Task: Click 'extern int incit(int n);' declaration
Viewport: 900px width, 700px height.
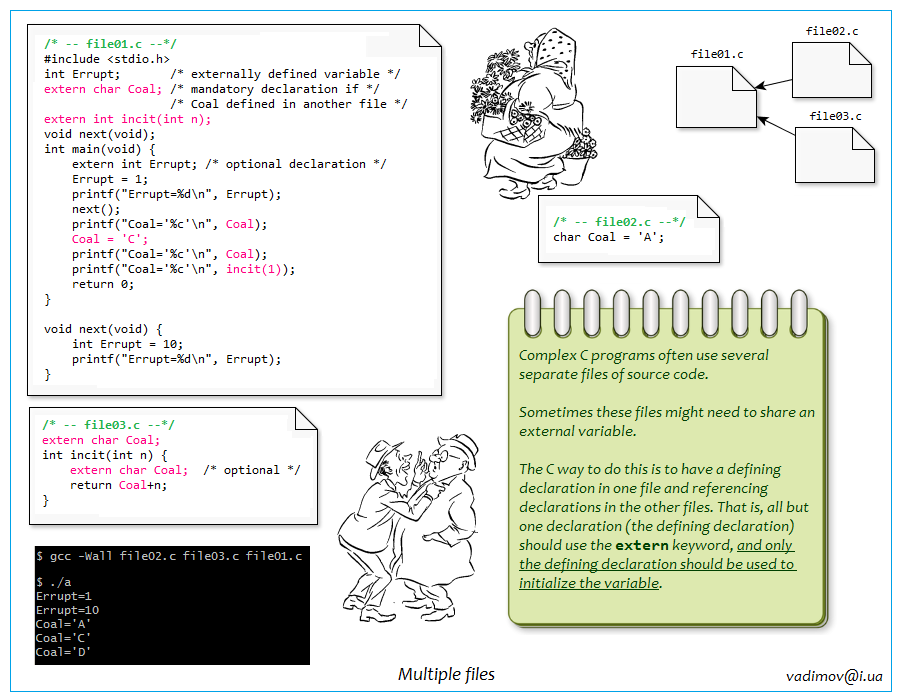Action: tap(127, 119)
